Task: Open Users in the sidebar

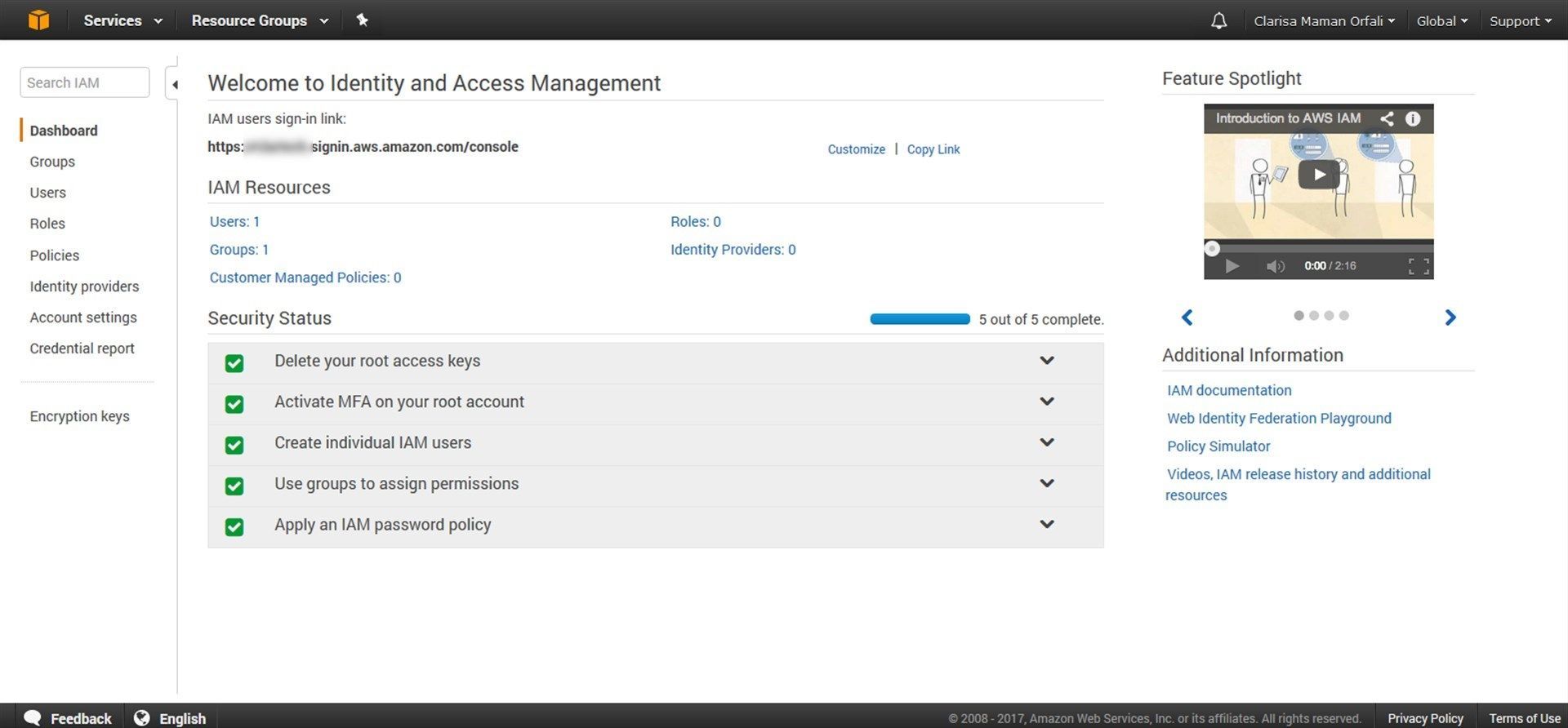Action: point(48,193)
